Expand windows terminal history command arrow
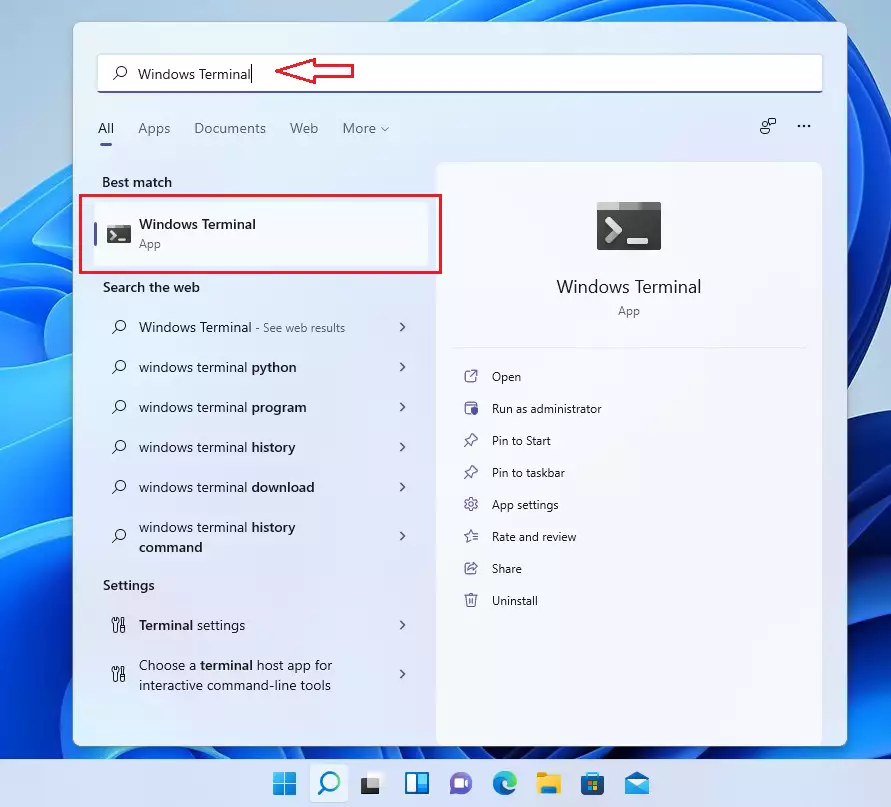 [402, 536]
